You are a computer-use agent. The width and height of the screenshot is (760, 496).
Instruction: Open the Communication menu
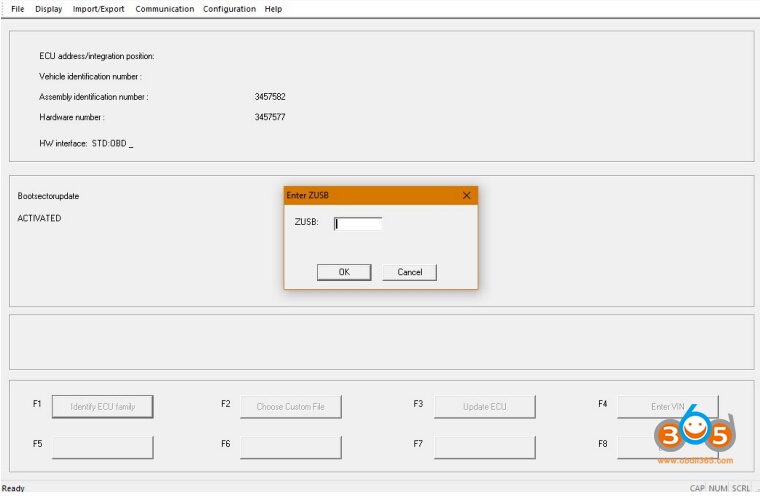point(164,9)
